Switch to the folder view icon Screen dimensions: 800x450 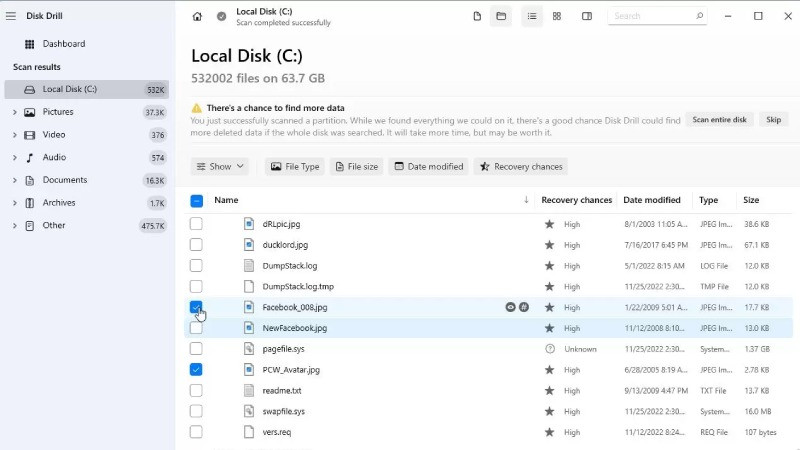[501, 16]
